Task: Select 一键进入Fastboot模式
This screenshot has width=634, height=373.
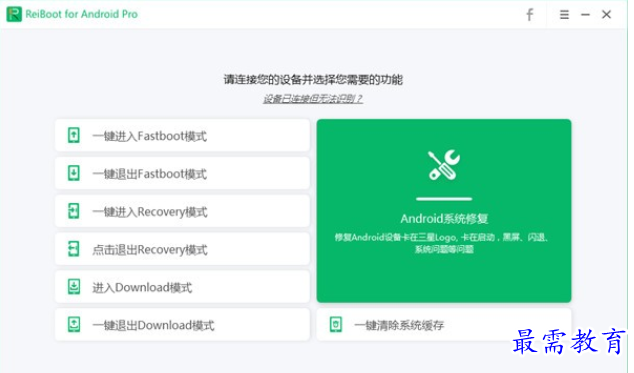Action: point(182,135)
